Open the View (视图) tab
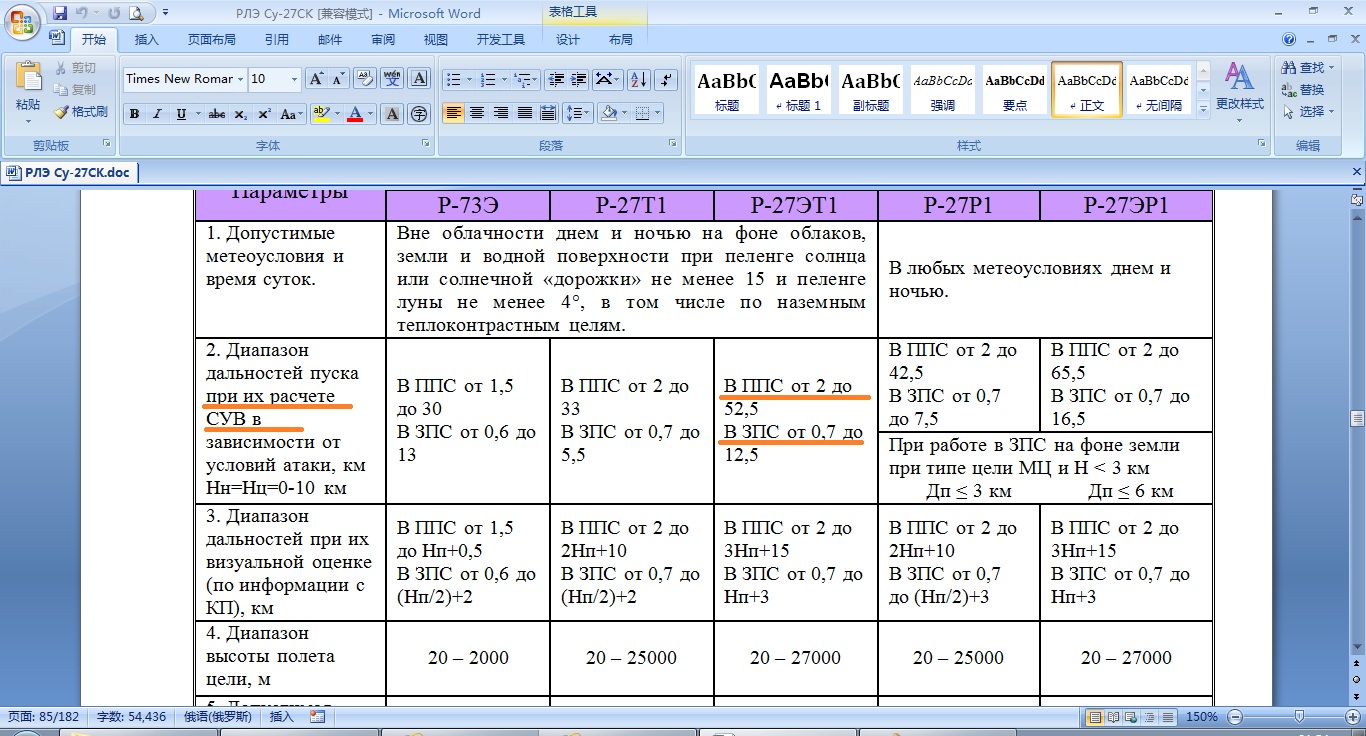 click(x=435, y=40)
